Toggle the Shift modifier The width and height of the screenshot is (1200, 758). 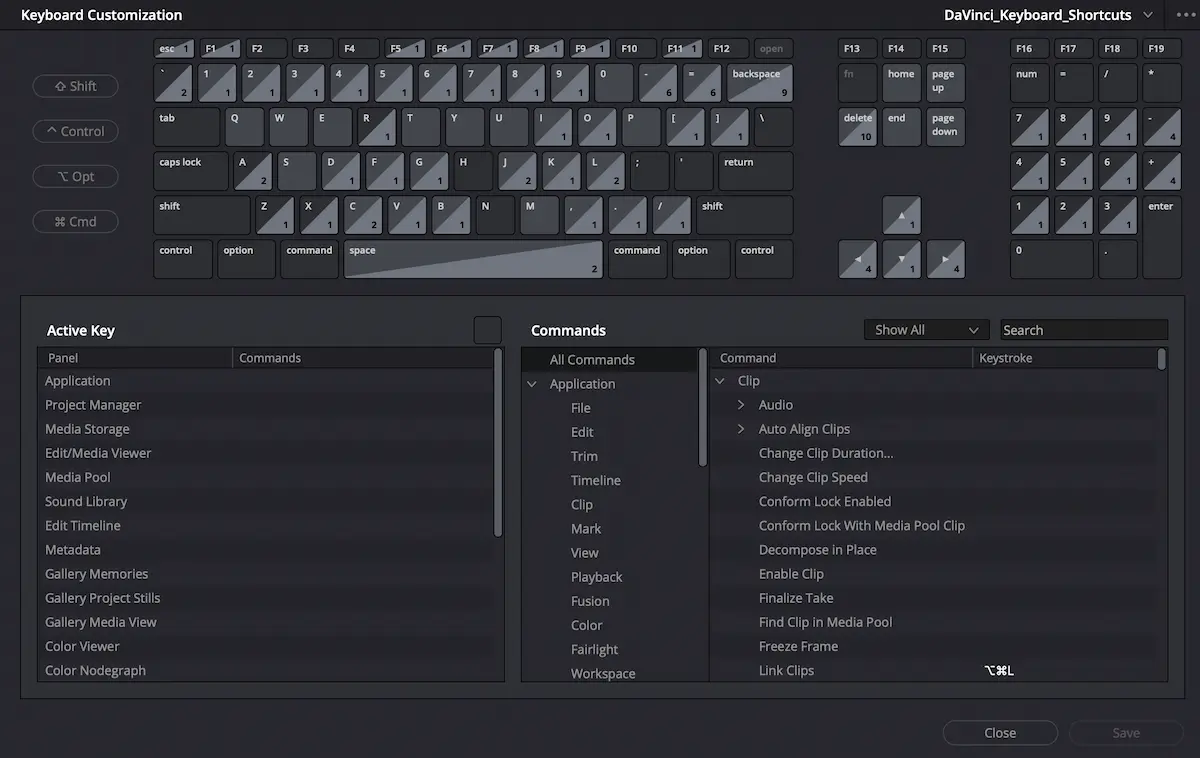click(x=75, y=86)
